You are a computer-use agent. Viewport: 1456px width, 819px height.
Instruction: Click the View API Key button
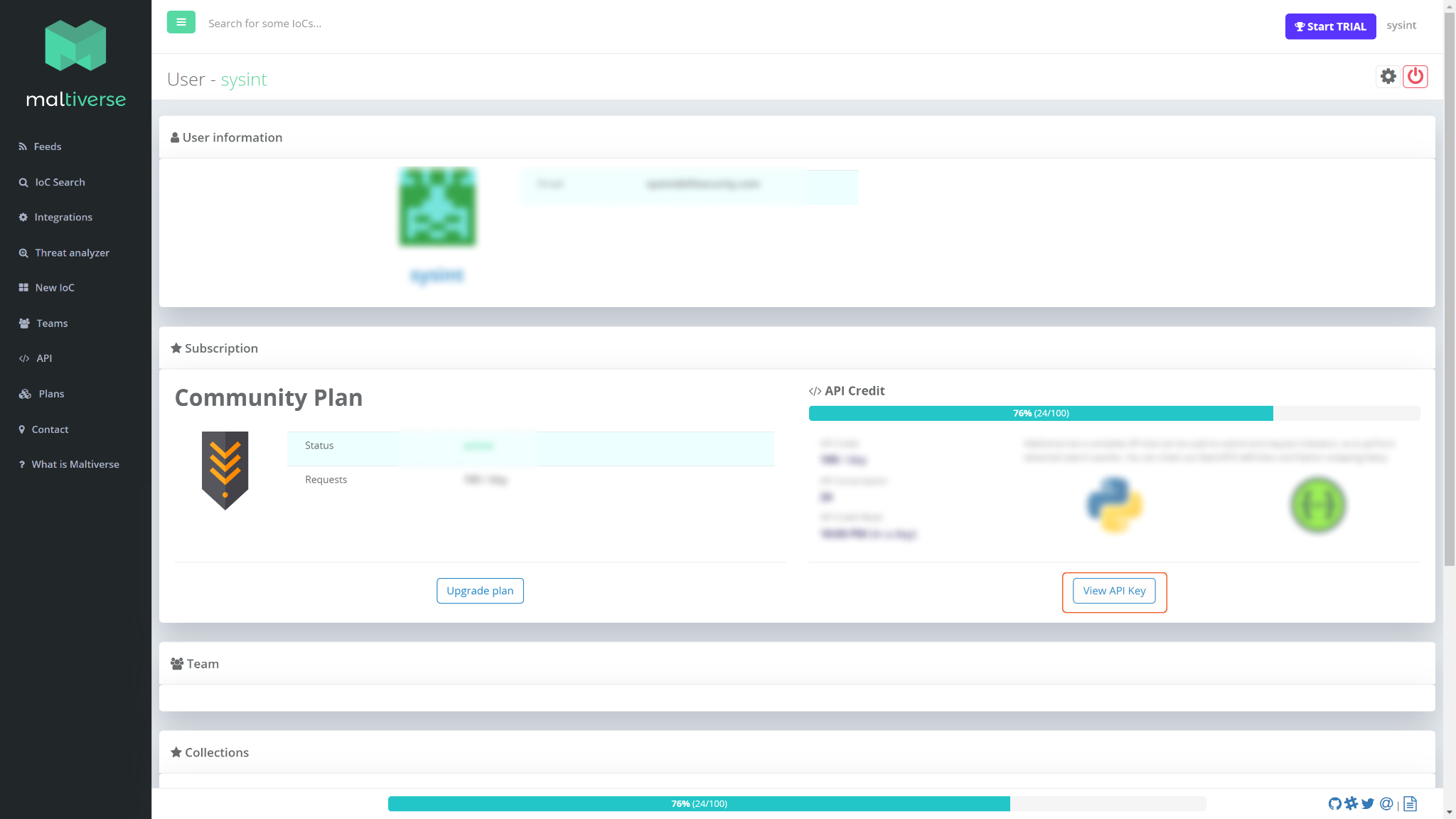(1114, 591)
